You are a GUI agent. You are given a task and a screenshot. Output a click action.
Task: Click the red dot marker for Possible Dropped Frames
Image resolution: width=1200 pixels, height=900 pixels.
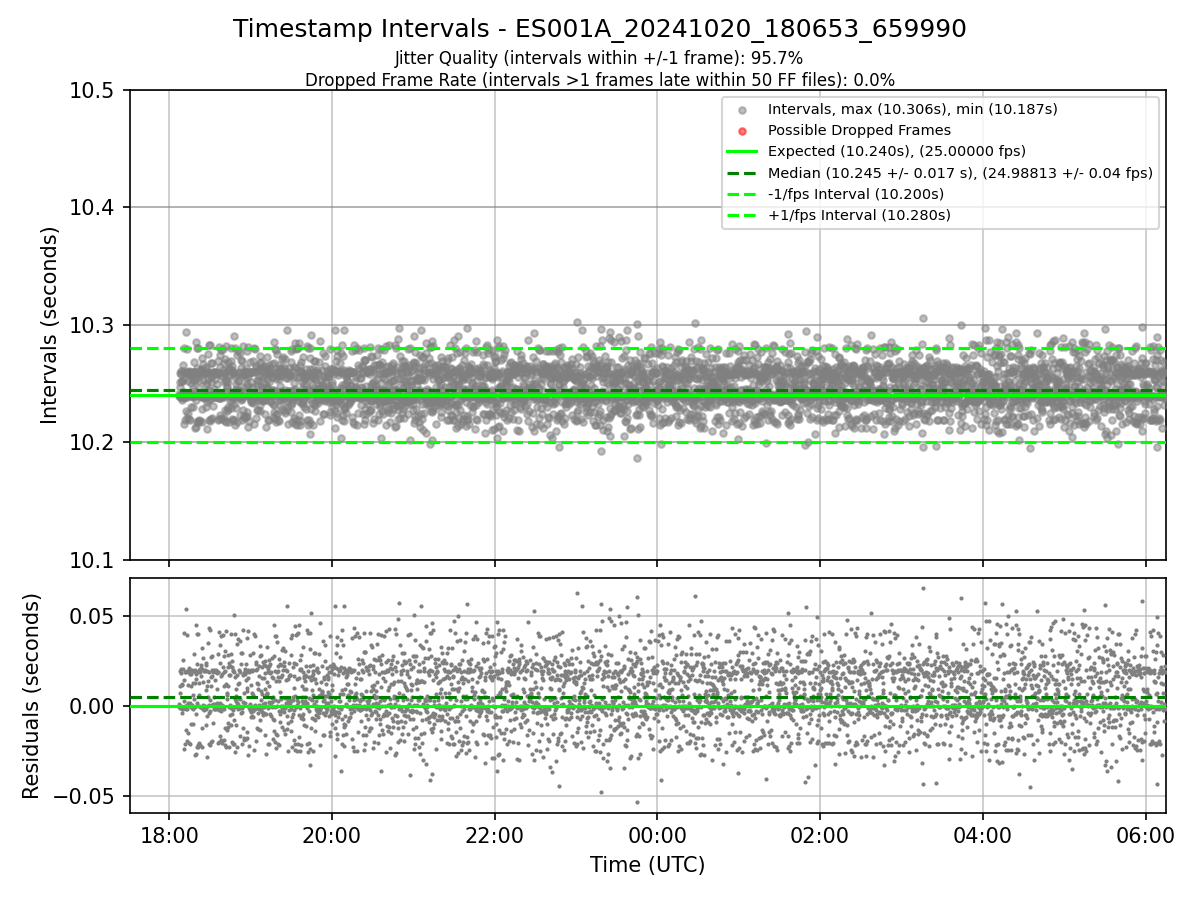741,131
